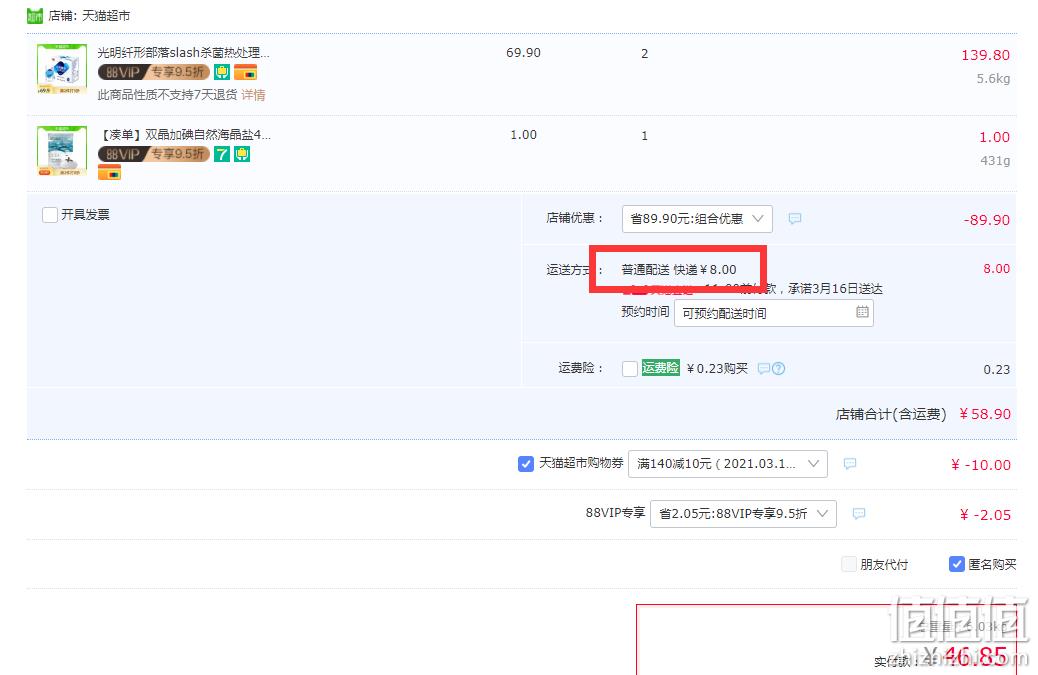This screenshot has width=1038, height=675.
Task: Click green shield icon on sea salt item
Action: (242, 154)
